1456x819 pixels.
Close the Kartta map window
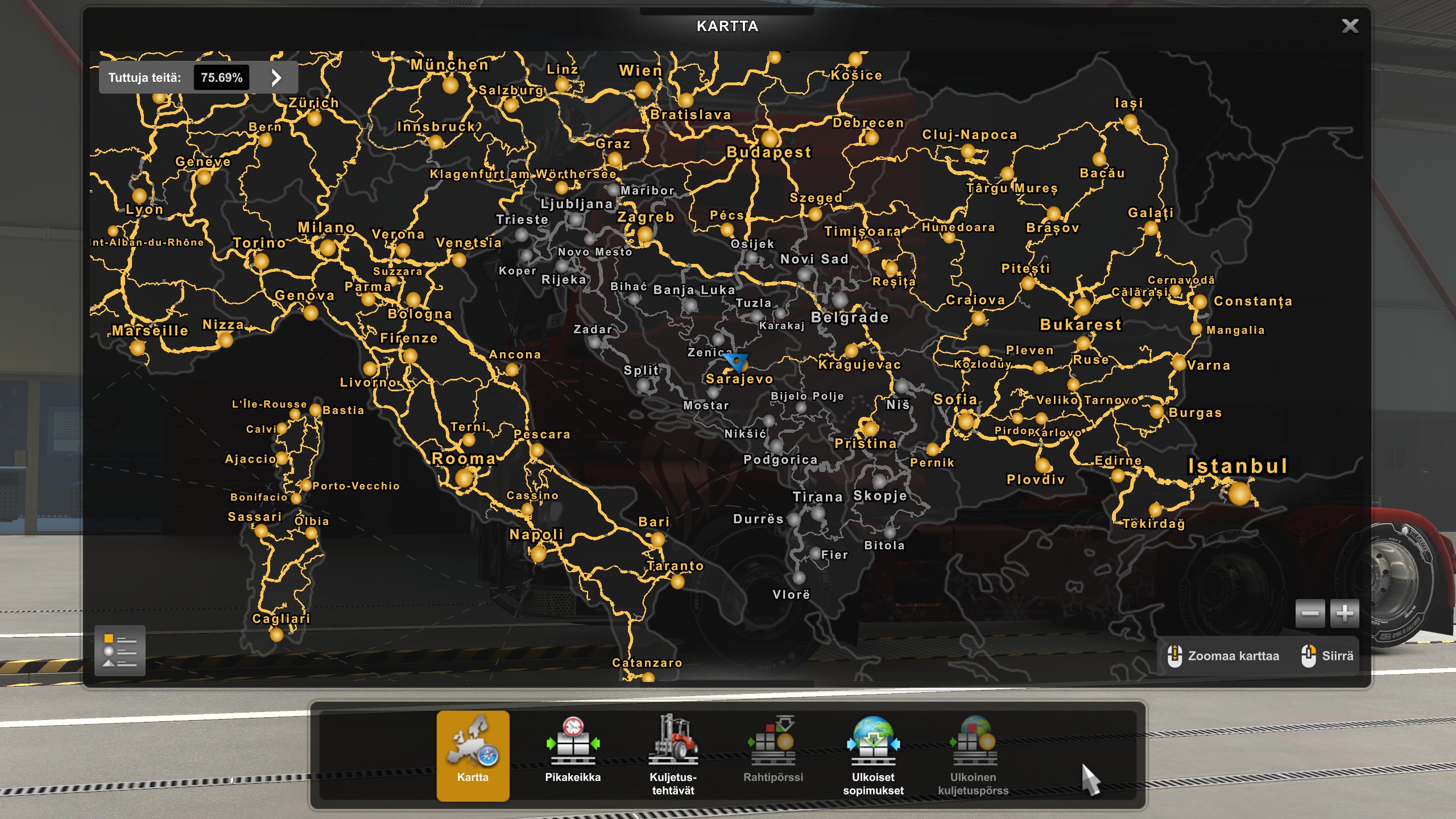[x=1350, y=26]
